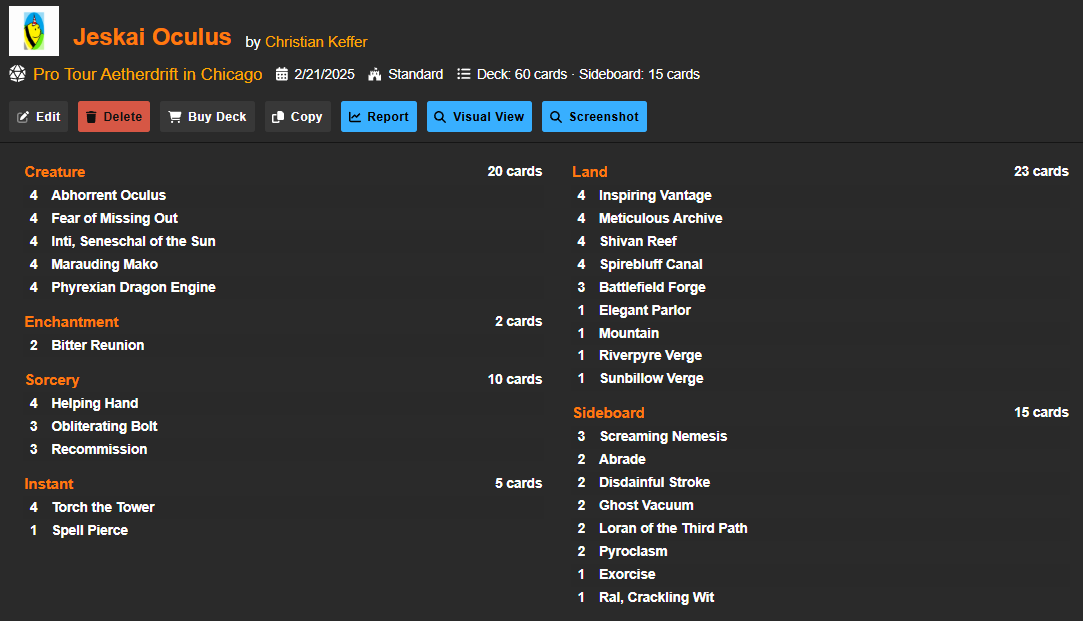Open Torch the Tower card
Viewport: 1083px width, 621px height.
(x=104, y=508)
